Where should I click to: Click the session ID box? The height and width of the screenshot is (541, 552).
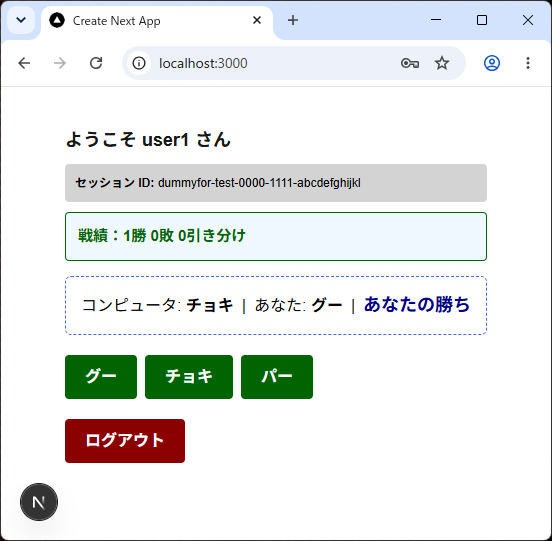coord(276,183)
